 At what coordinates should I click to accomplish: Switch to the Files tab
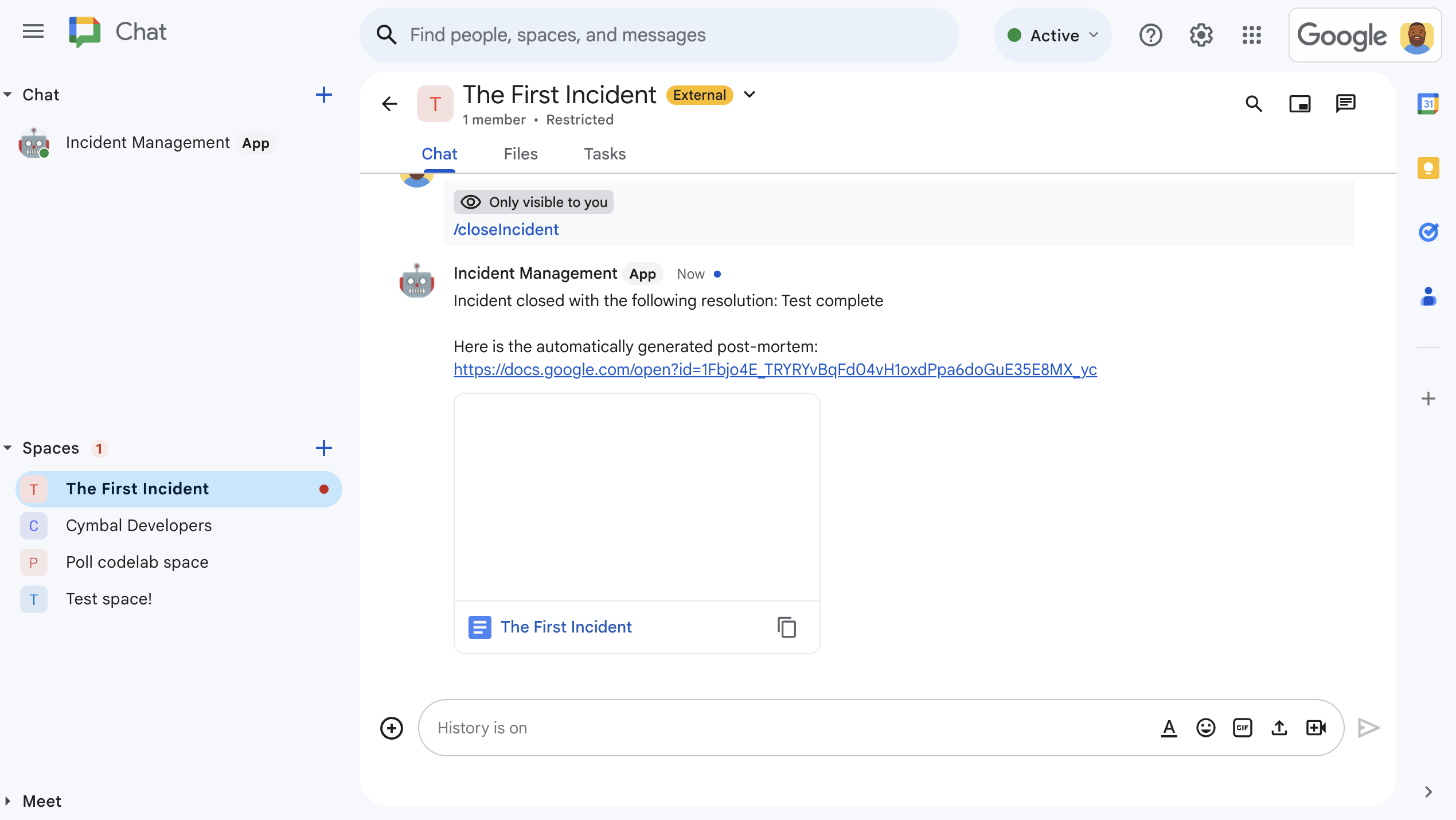(x=520, y=153)
